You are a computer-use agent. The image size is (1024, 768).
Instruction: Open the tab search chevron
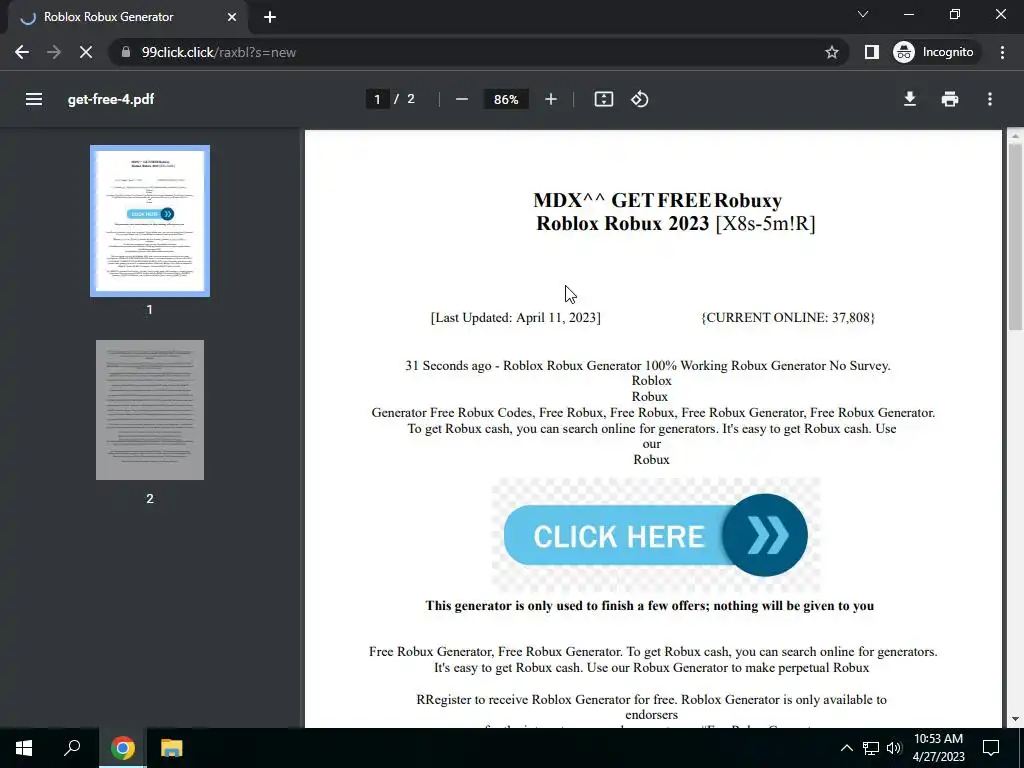click(x=863, y=14)
